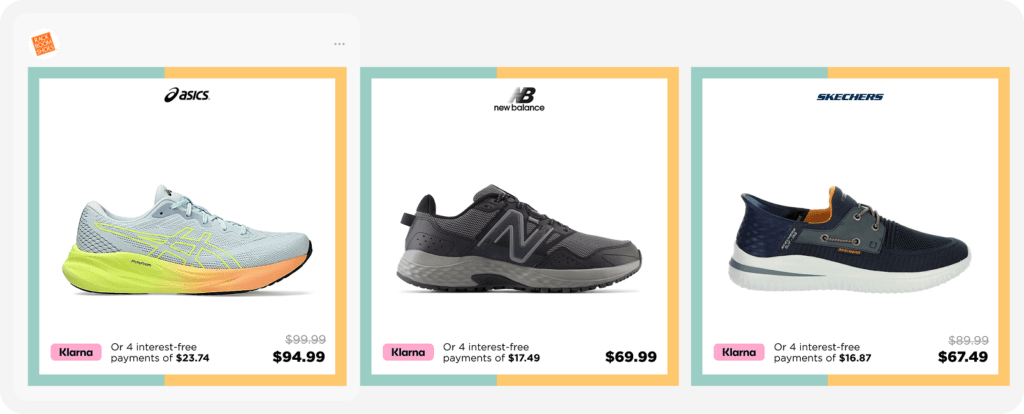This screenshot has width=1024, height=414.
Task: Open the three-dots more options menu
Action: [x=339, y=44]
